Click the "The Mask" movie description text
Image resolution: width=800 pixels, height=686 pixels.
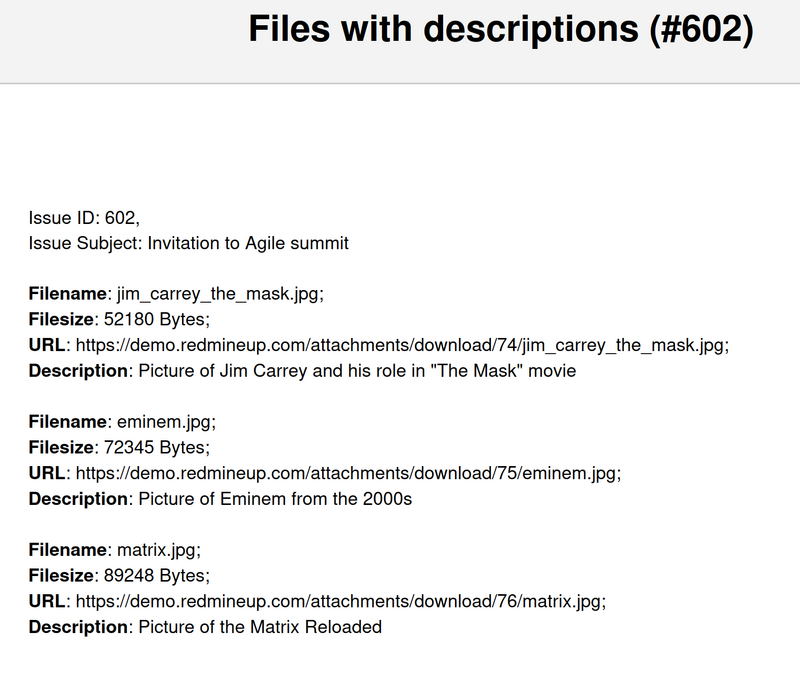357,371
